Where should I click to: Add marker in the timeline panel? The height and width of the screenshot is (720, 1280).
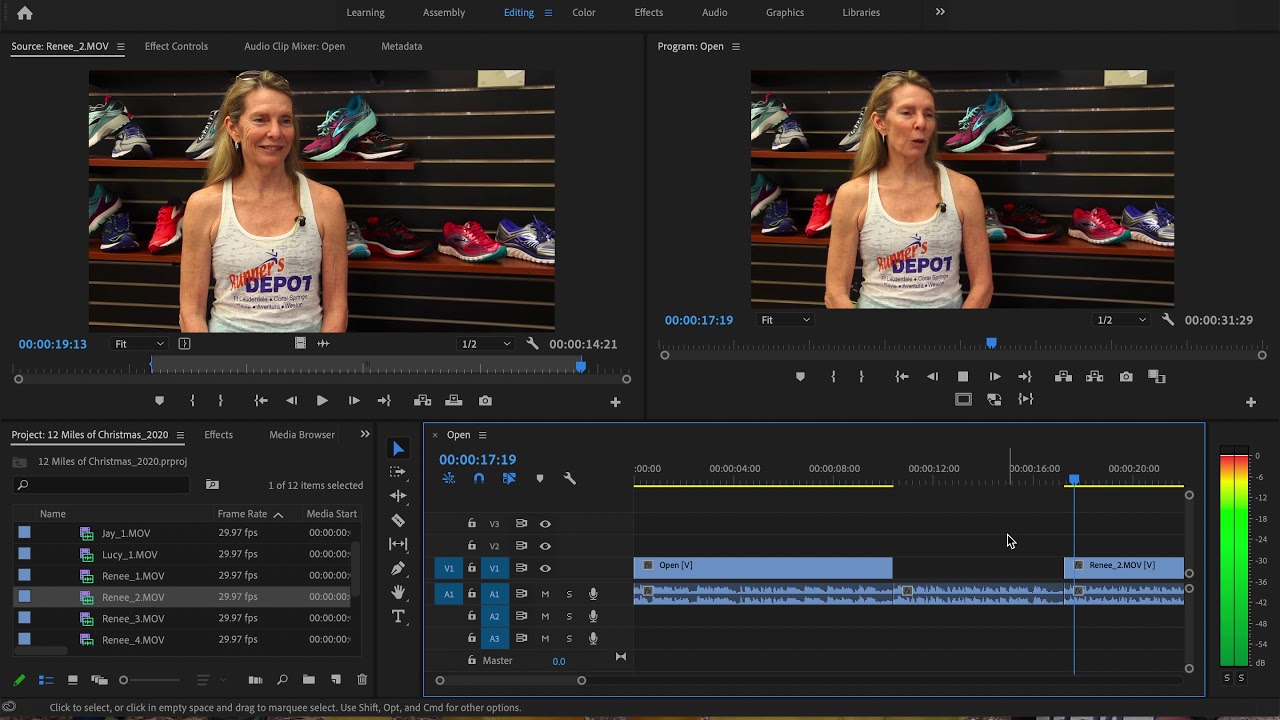(x=540, y=479)
